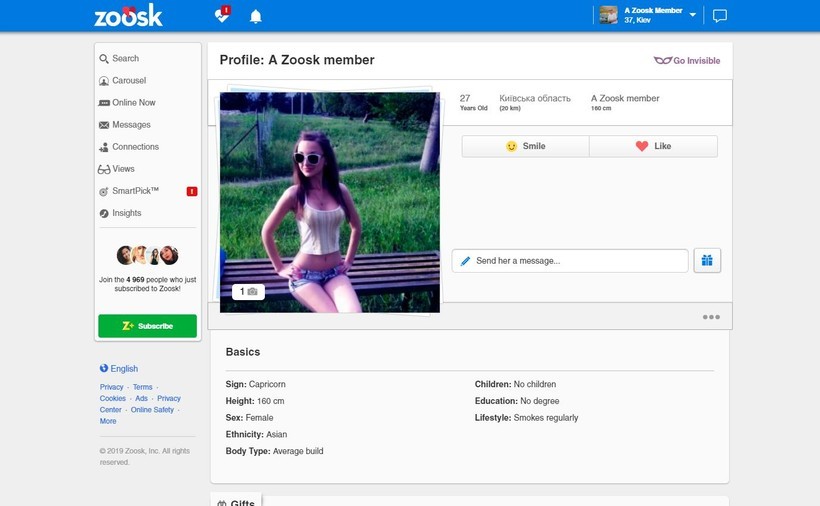Click the Carousel sidebar icon
The image size is (820, 506).
(x=104, y=81)
